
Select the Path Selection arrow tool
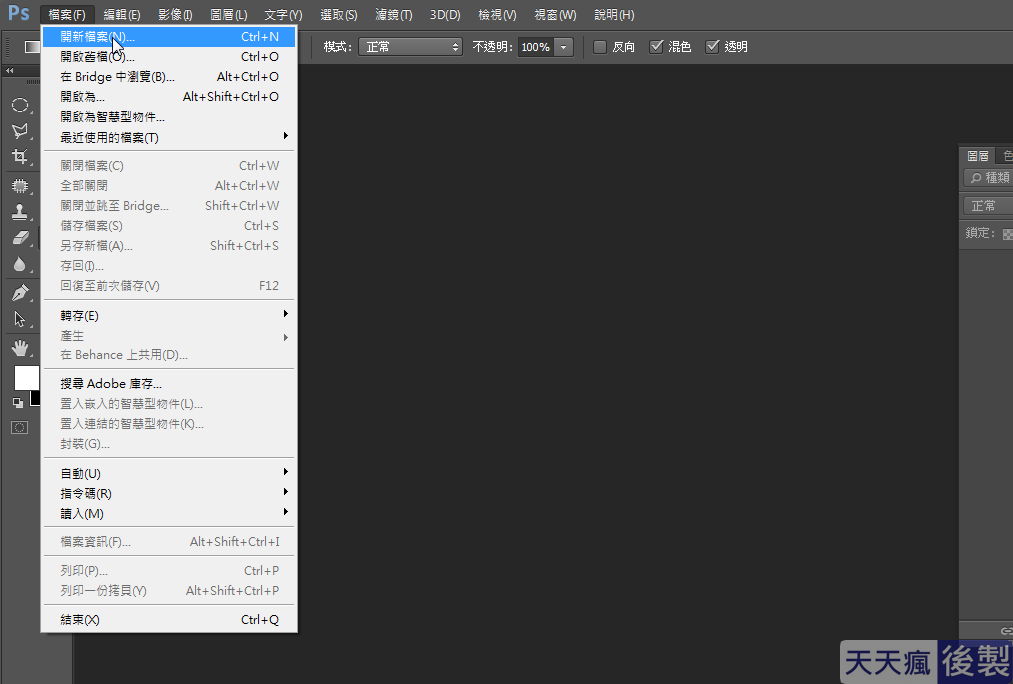tap(20, 319)
